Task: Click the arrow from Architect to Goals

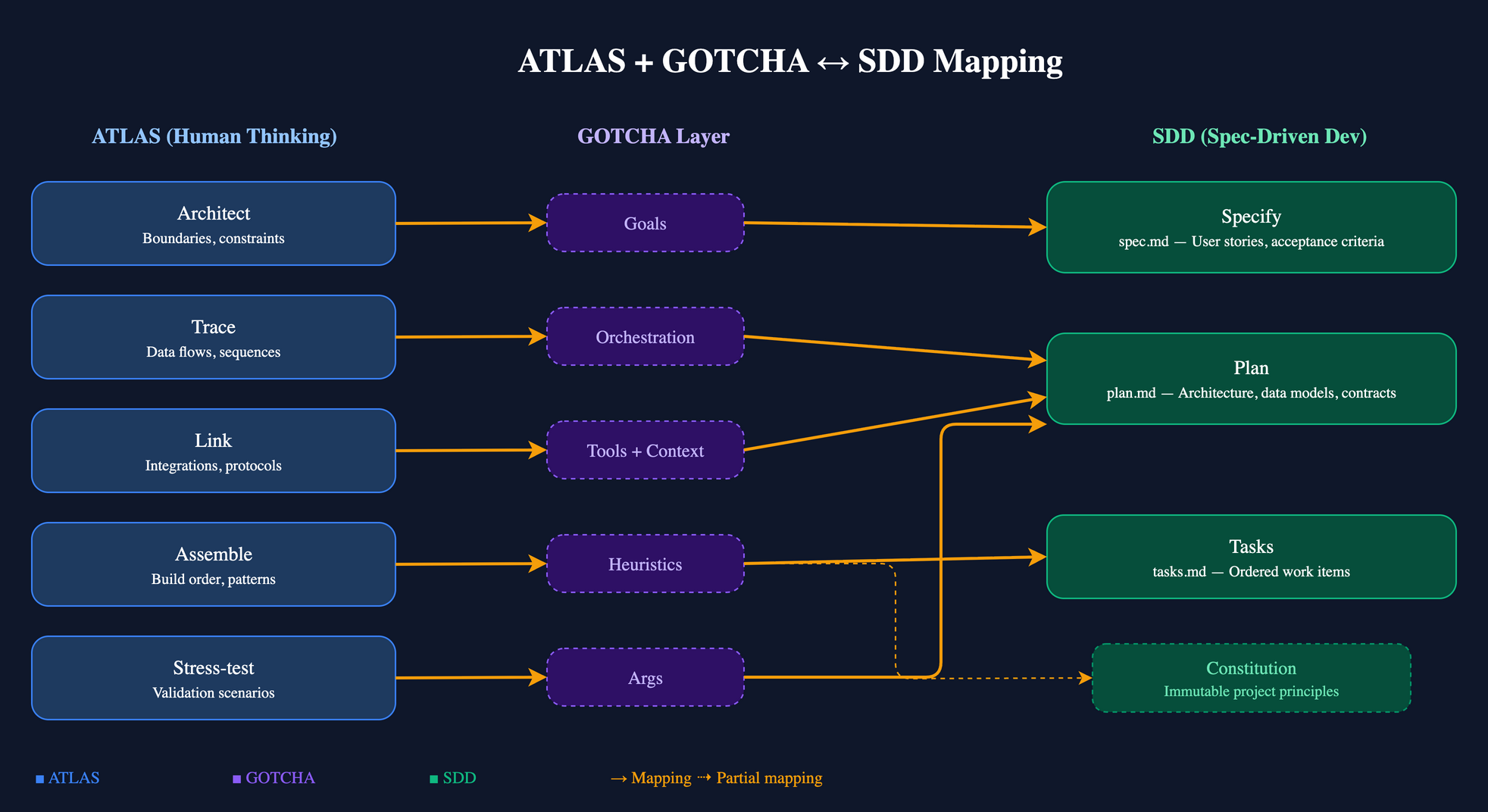Action: coord(470,223)
